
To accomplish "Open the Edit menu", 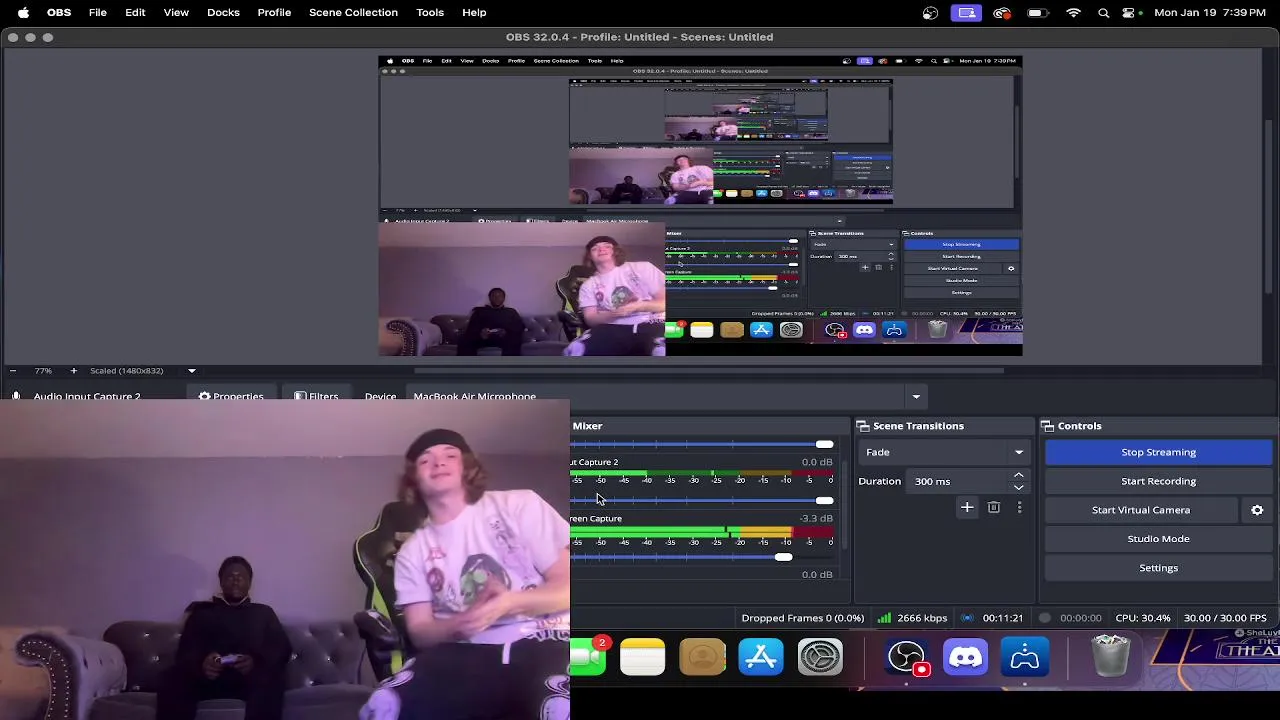I will coord(135,12).
